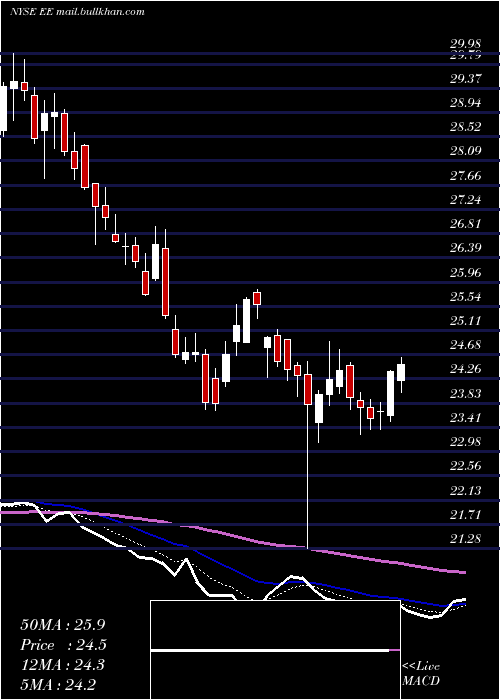Click the 22.56 price axis label
Viewport: 500px width, 700px height.
coord(466,466)
